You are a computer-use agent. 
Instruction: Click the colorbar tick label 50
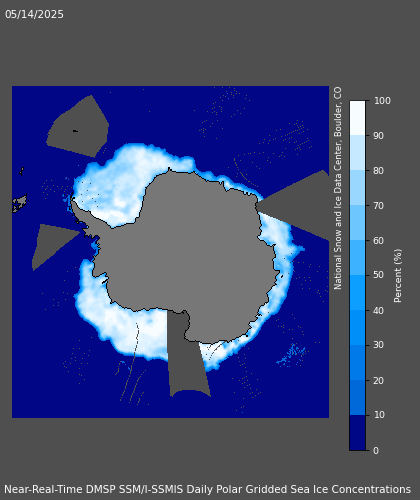click(x=379, y=275)
